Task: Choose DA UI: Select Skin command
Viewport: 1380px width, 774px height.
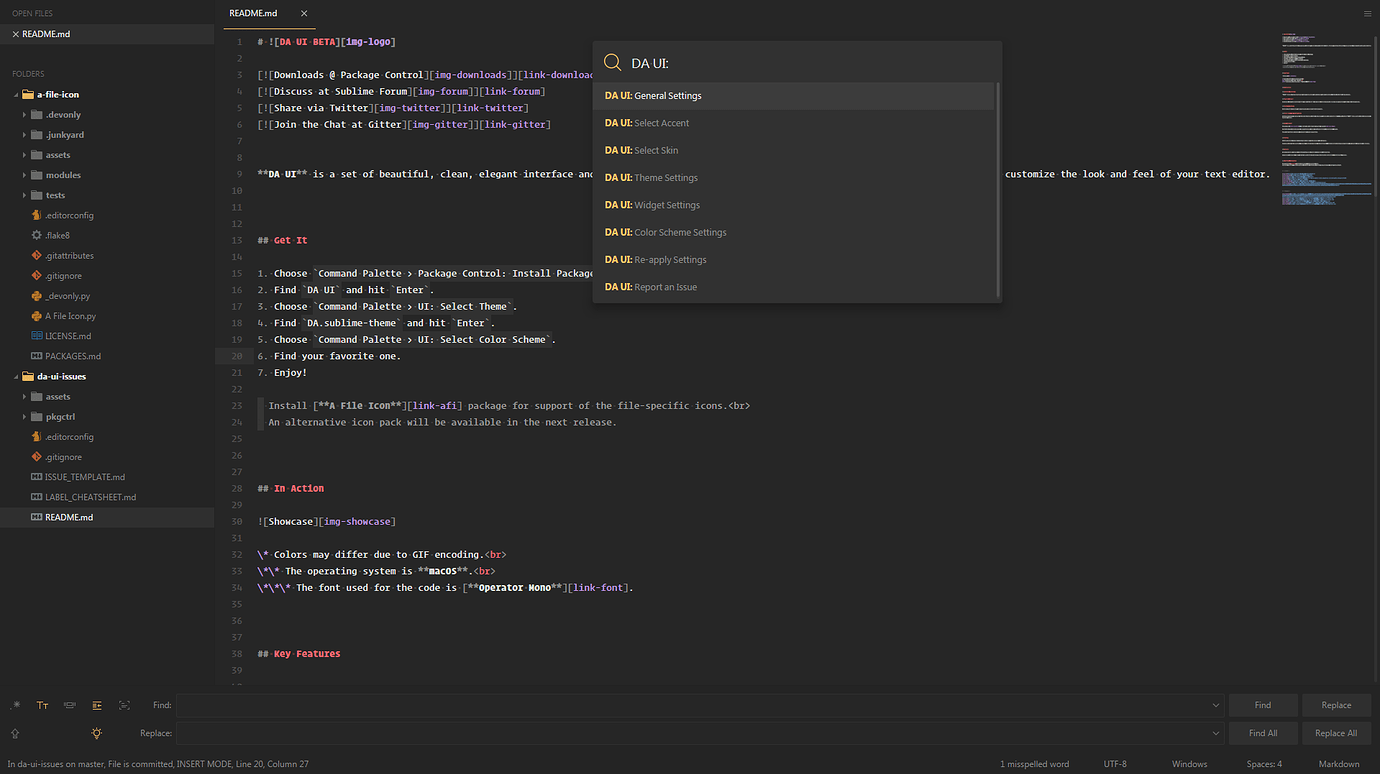Action: [x=794, y=150]
